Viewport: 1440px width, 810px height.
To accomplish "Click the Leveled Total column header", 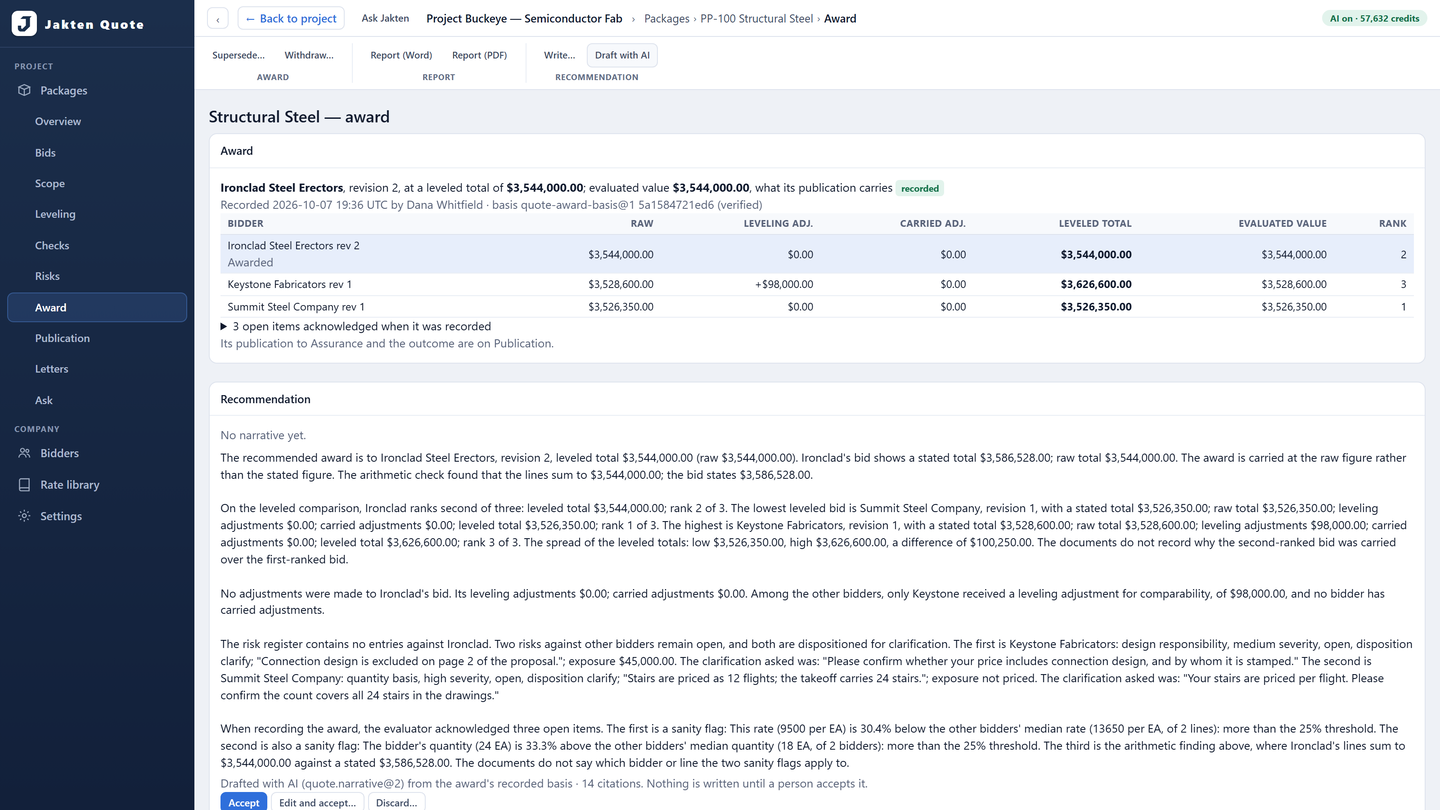I will (1095, 224).
